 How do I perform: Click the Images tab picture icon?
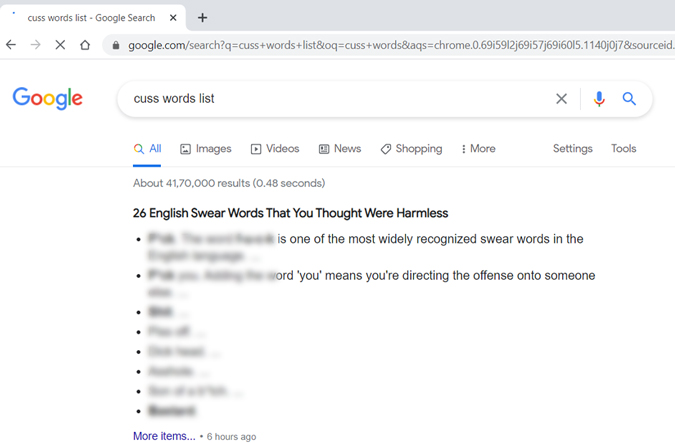[x=186, y=149]
